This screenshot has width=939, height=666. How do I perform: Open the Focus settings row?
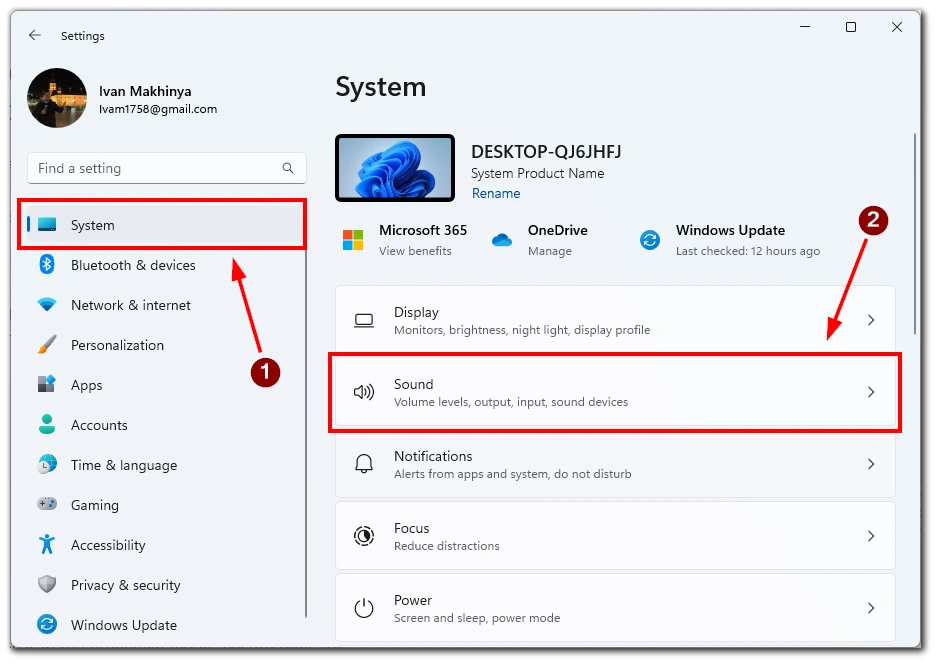tap(615, 536)
